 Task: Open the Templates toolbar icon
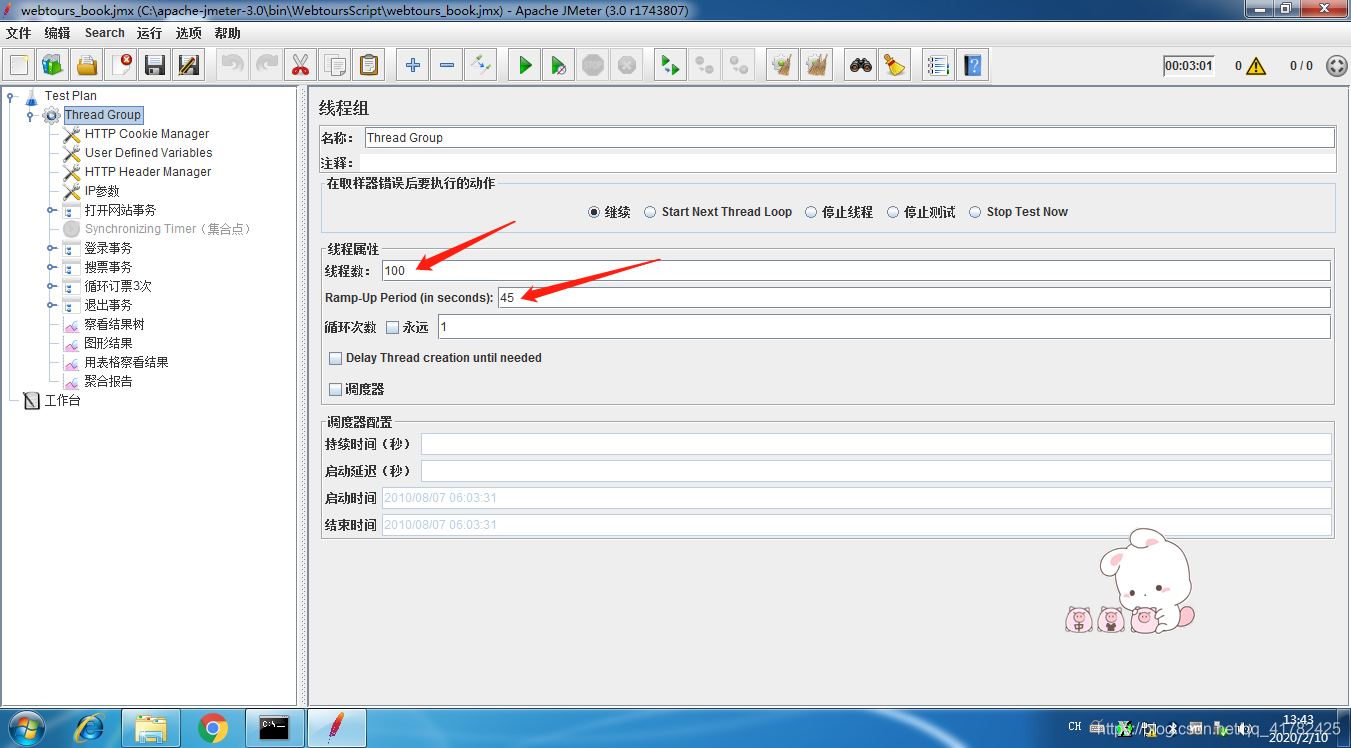[53, 66]
